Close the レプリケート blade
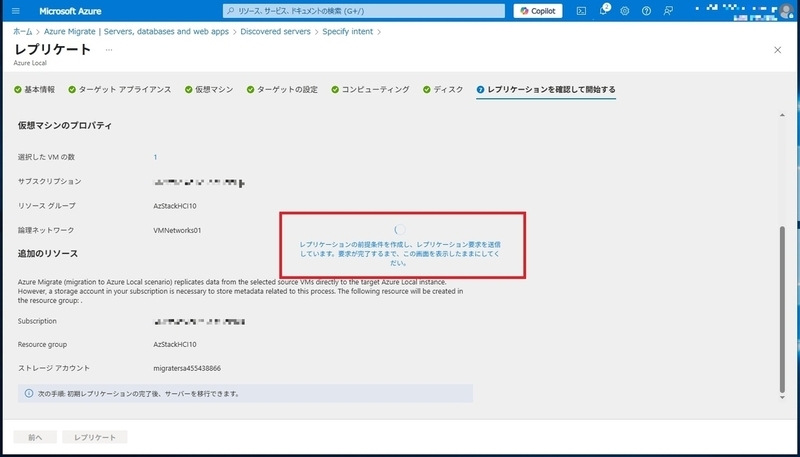 (778, 50)
